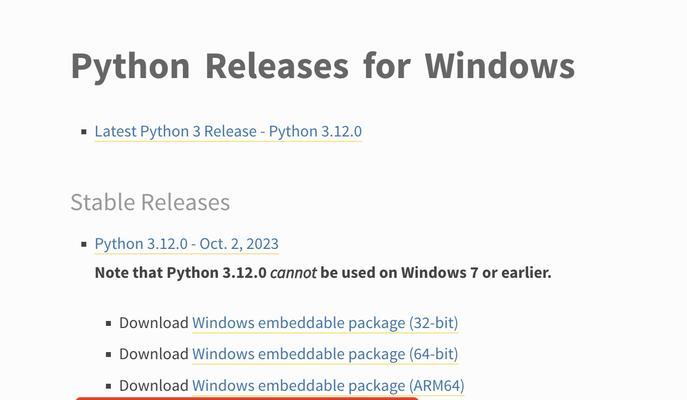Download Windows embeddable package (ARM64)

coord(328,386)
